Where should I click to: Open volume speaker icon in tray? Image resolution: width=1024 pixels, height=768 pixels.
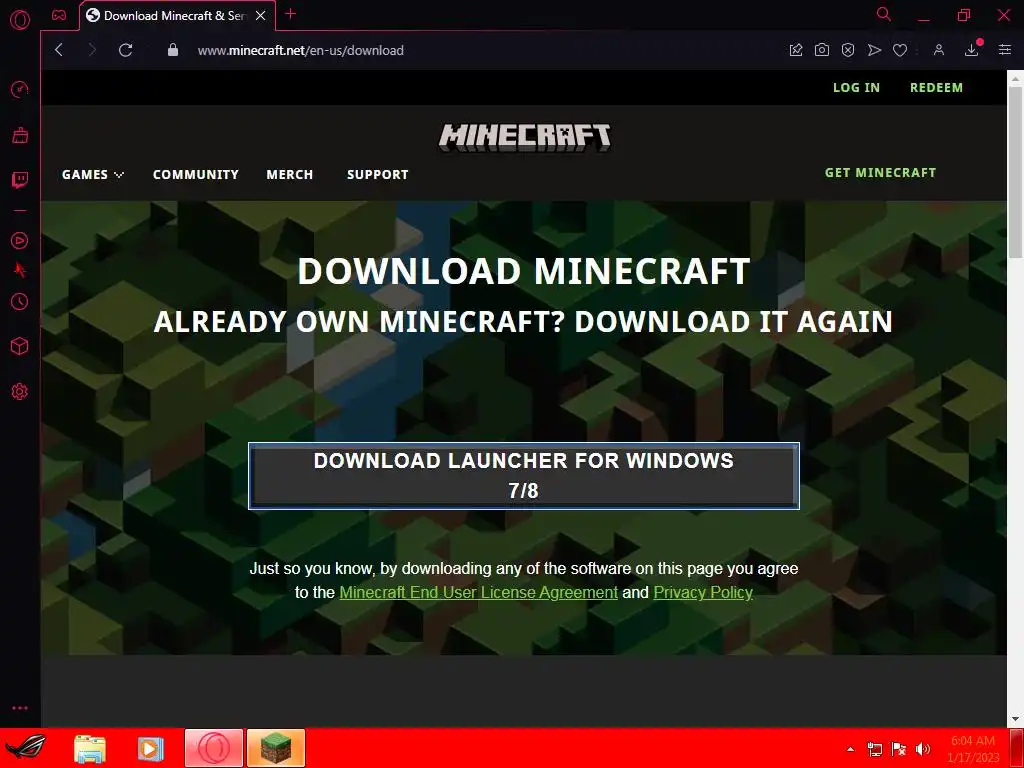923,749
